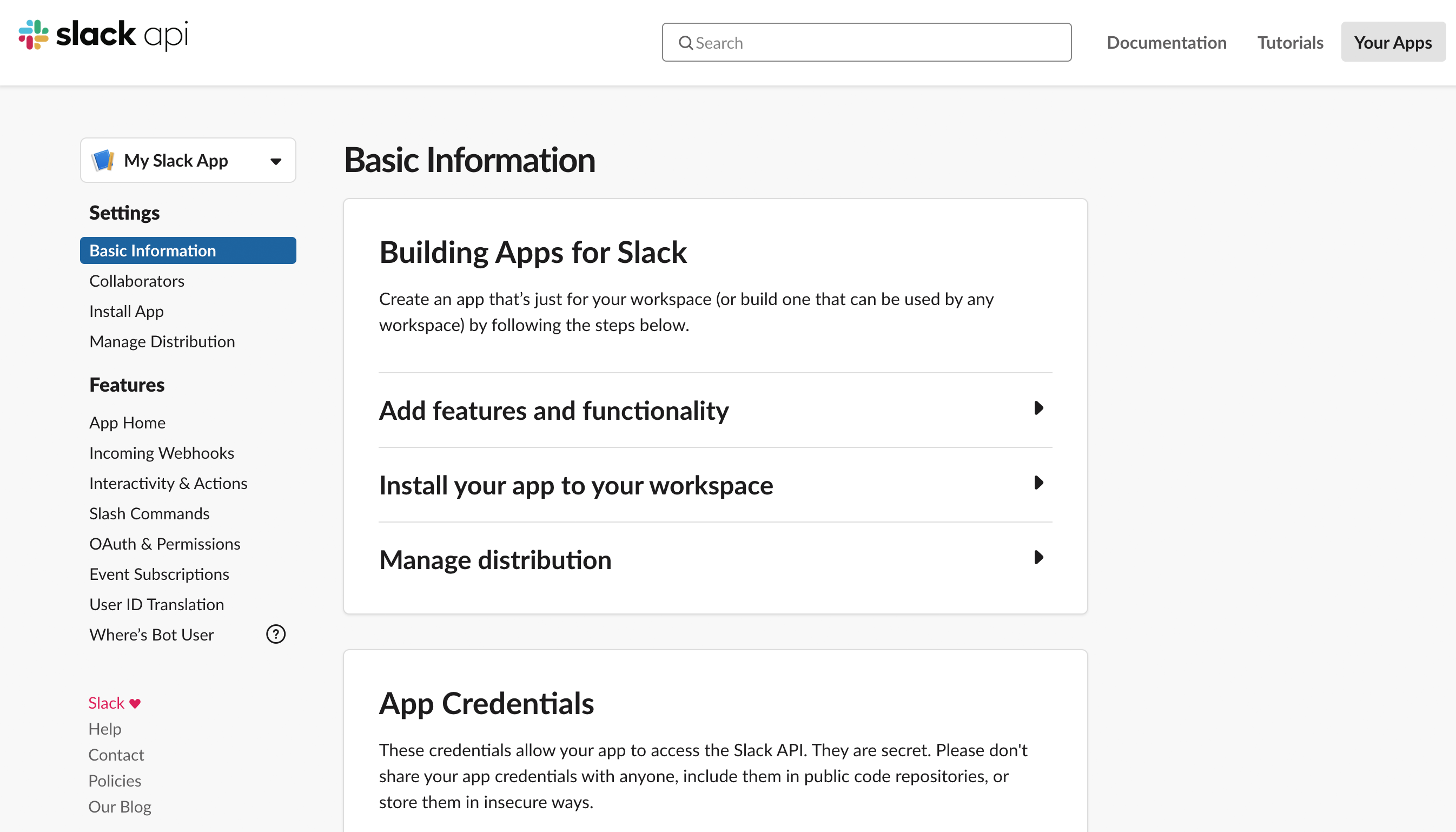Click the arrow beside Add features and functionality

(1038, 408)
